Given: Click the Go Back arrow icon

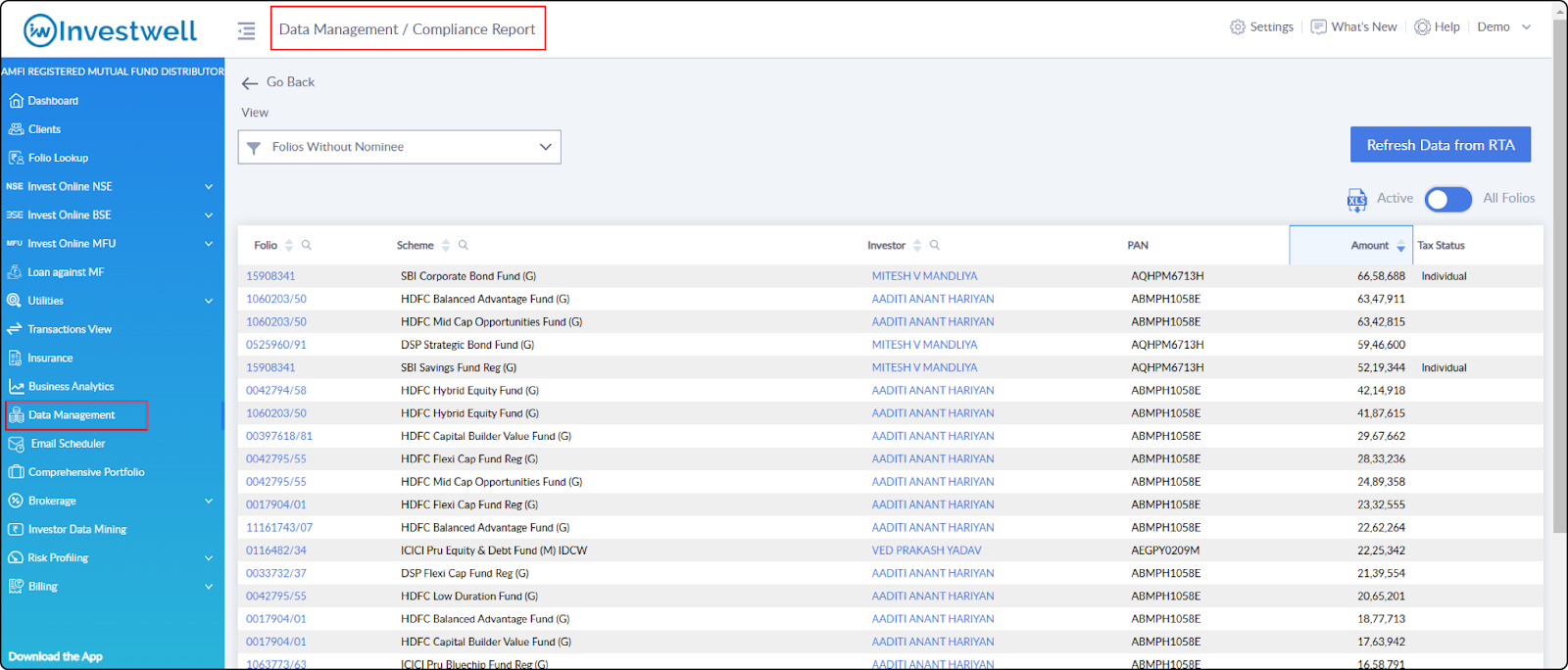Looking at the screenshot, I should click(x=250, y=83).
